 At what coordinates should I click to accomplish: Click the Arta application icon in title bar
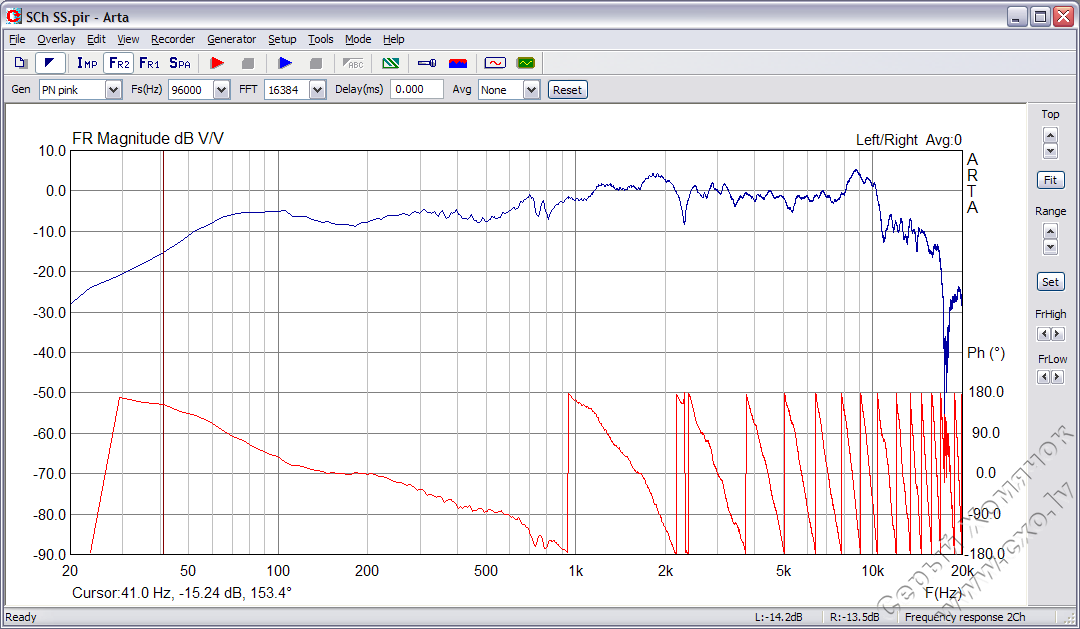(x=13, y=16)
